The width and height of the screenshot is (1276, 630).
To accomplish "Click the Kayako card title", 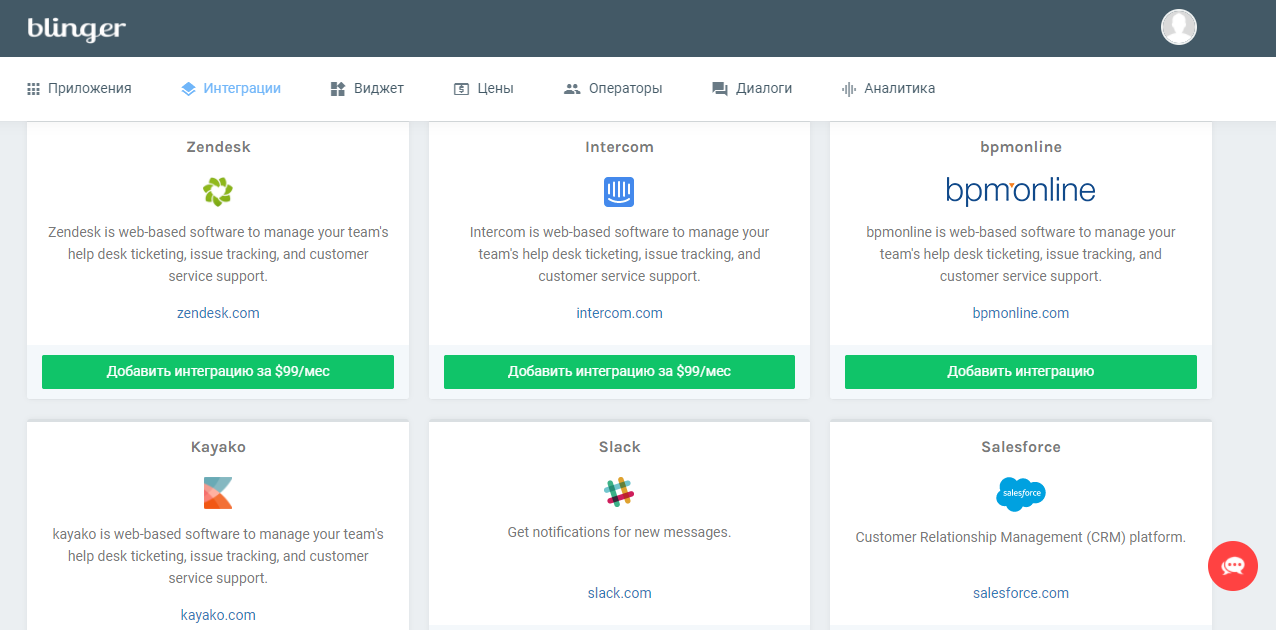I will (218, 447).
